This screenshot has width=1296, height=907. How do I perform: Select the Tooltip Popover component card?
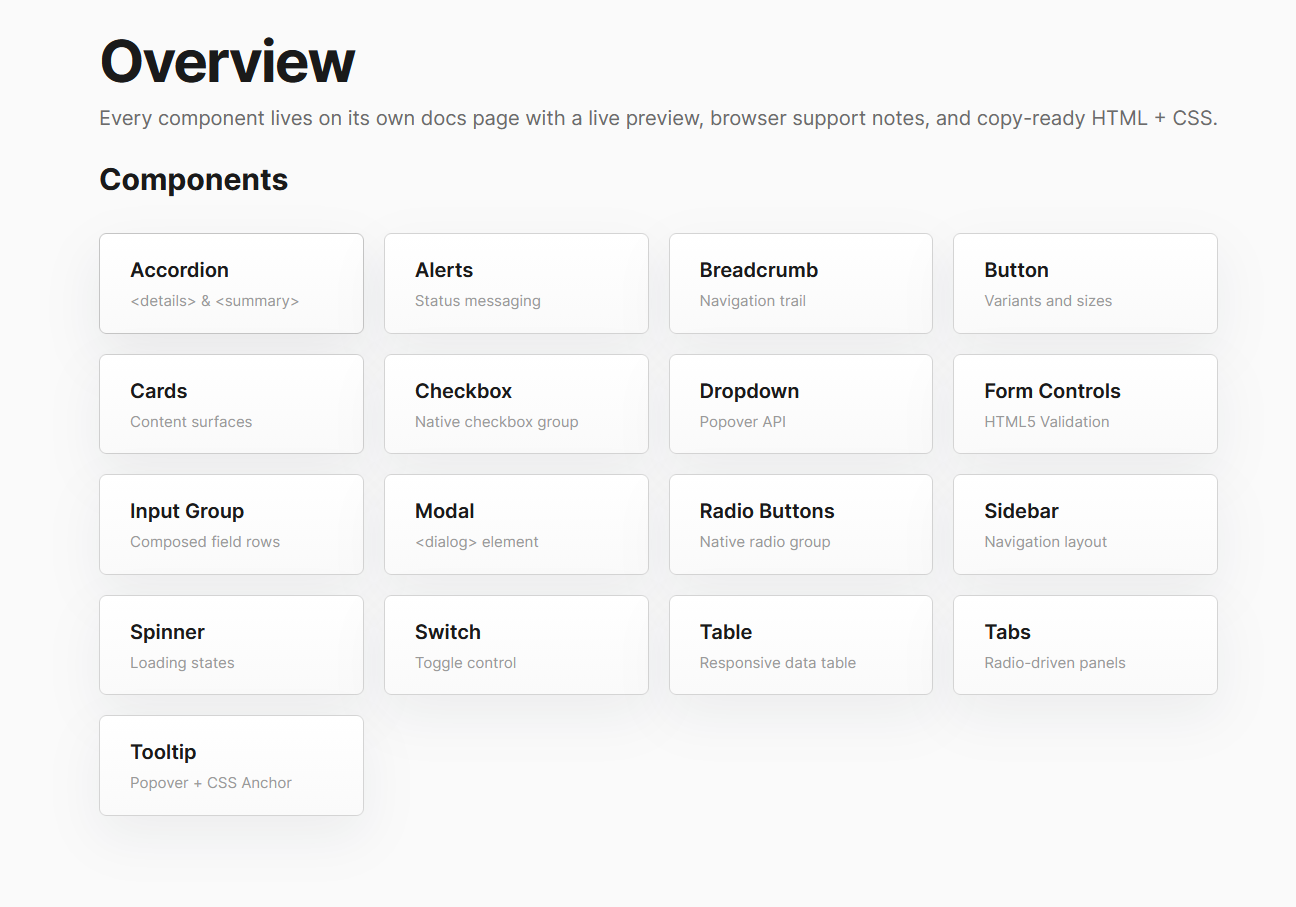(231, 765)
